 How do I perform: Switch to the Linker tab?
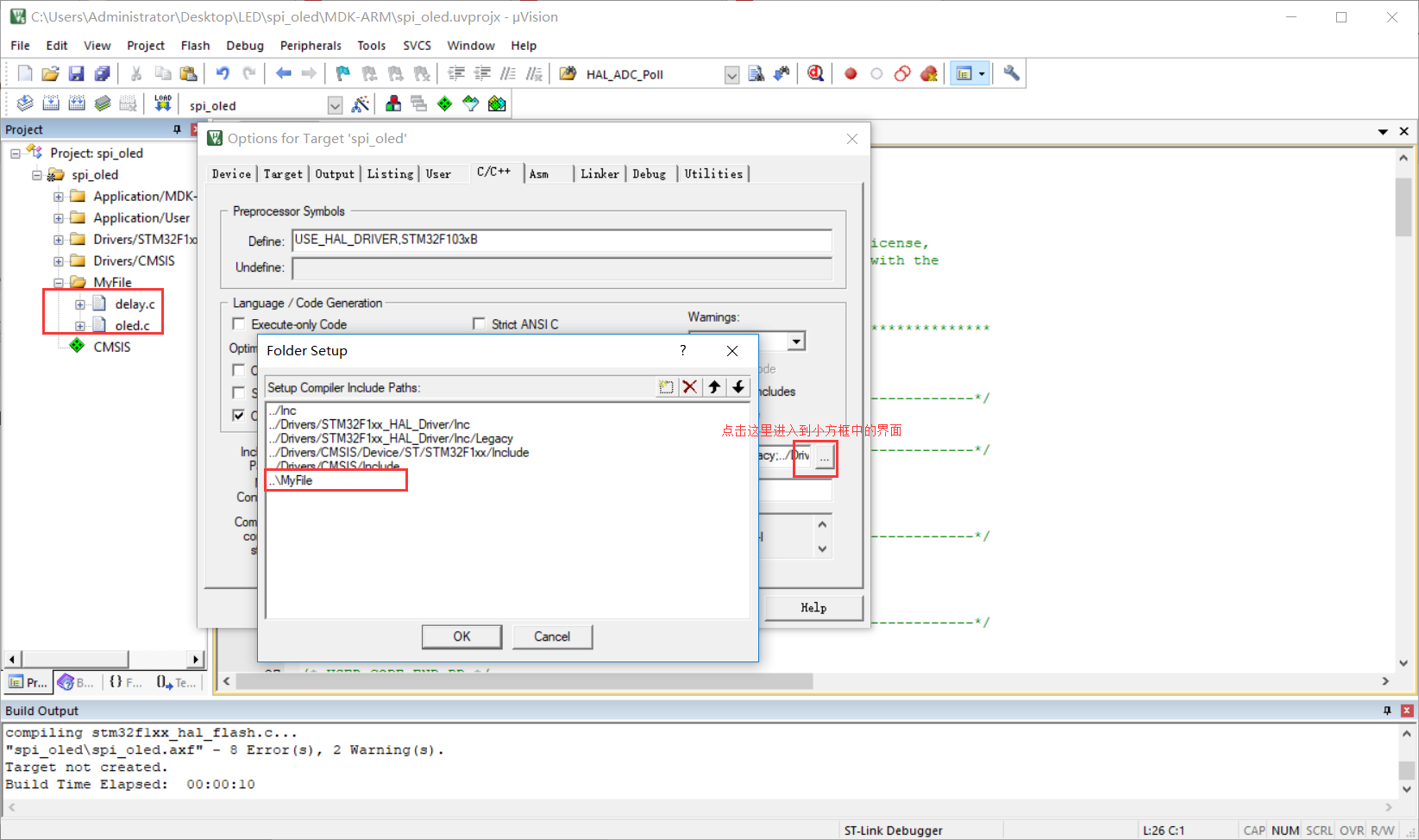(600, 174)
